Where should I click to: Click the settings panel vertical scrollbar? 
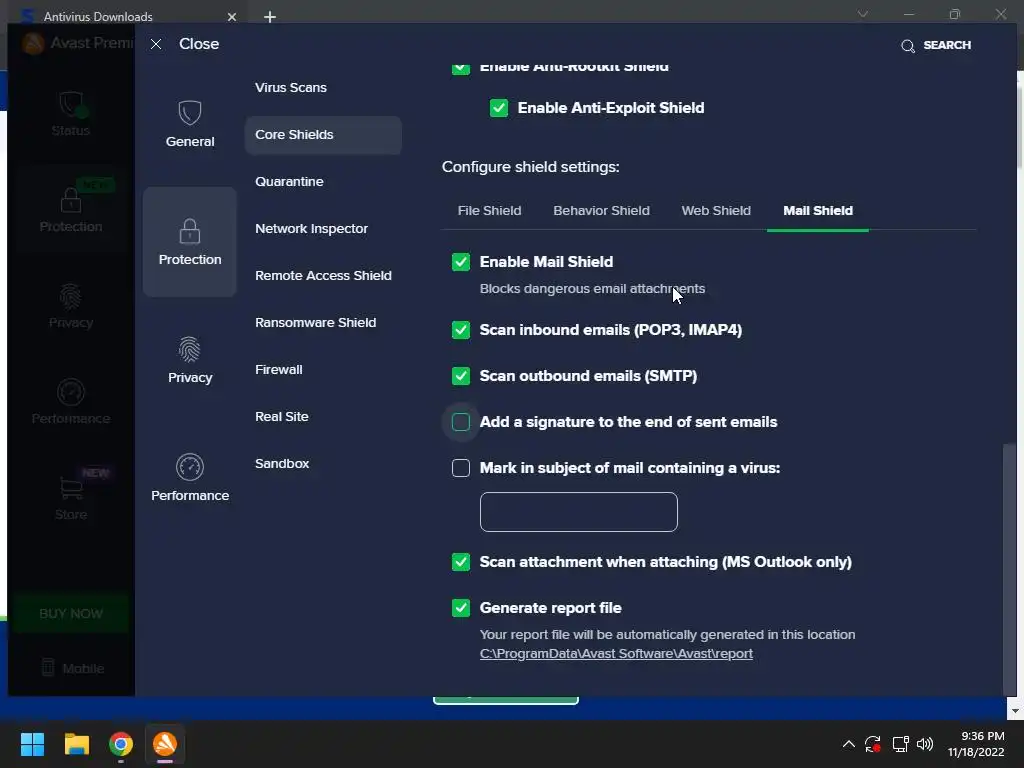[x=1009, y=569]
